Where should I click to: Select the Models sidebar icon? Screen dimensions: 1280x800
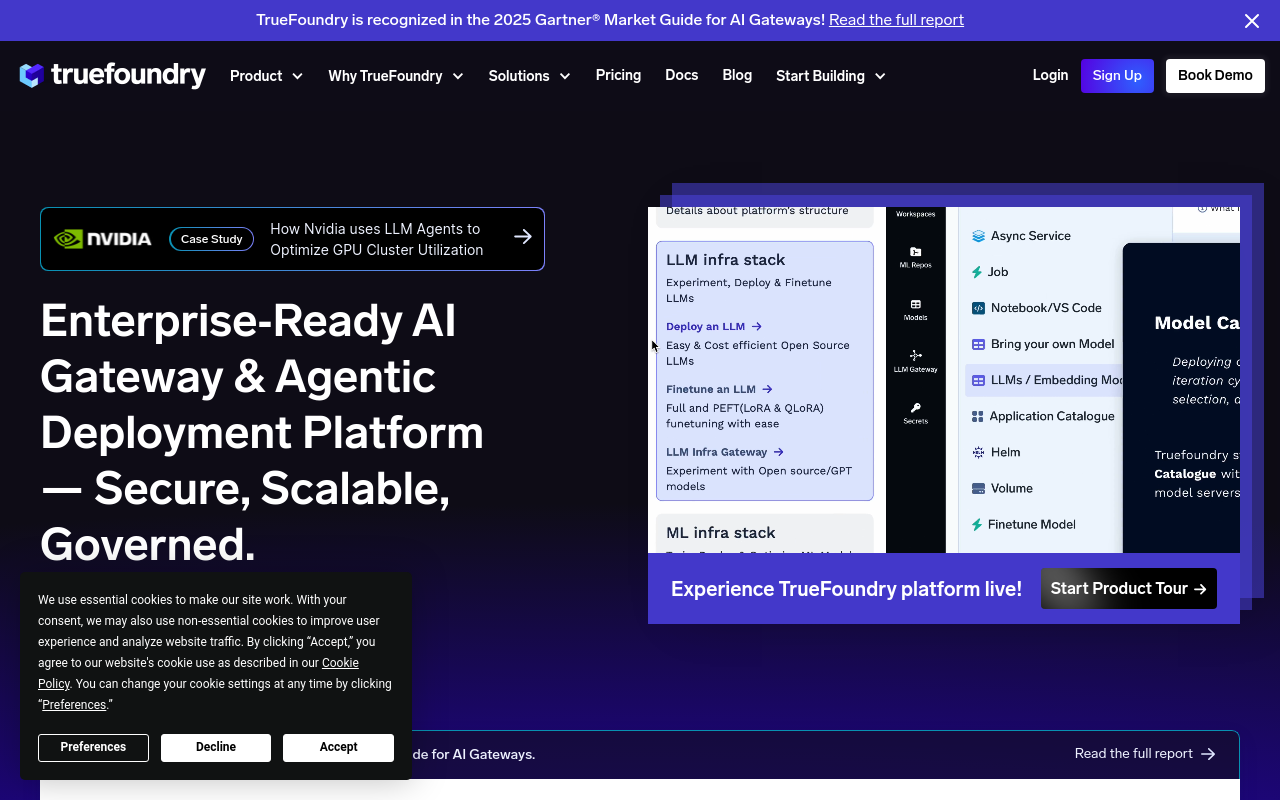click(x=915, y=304)
